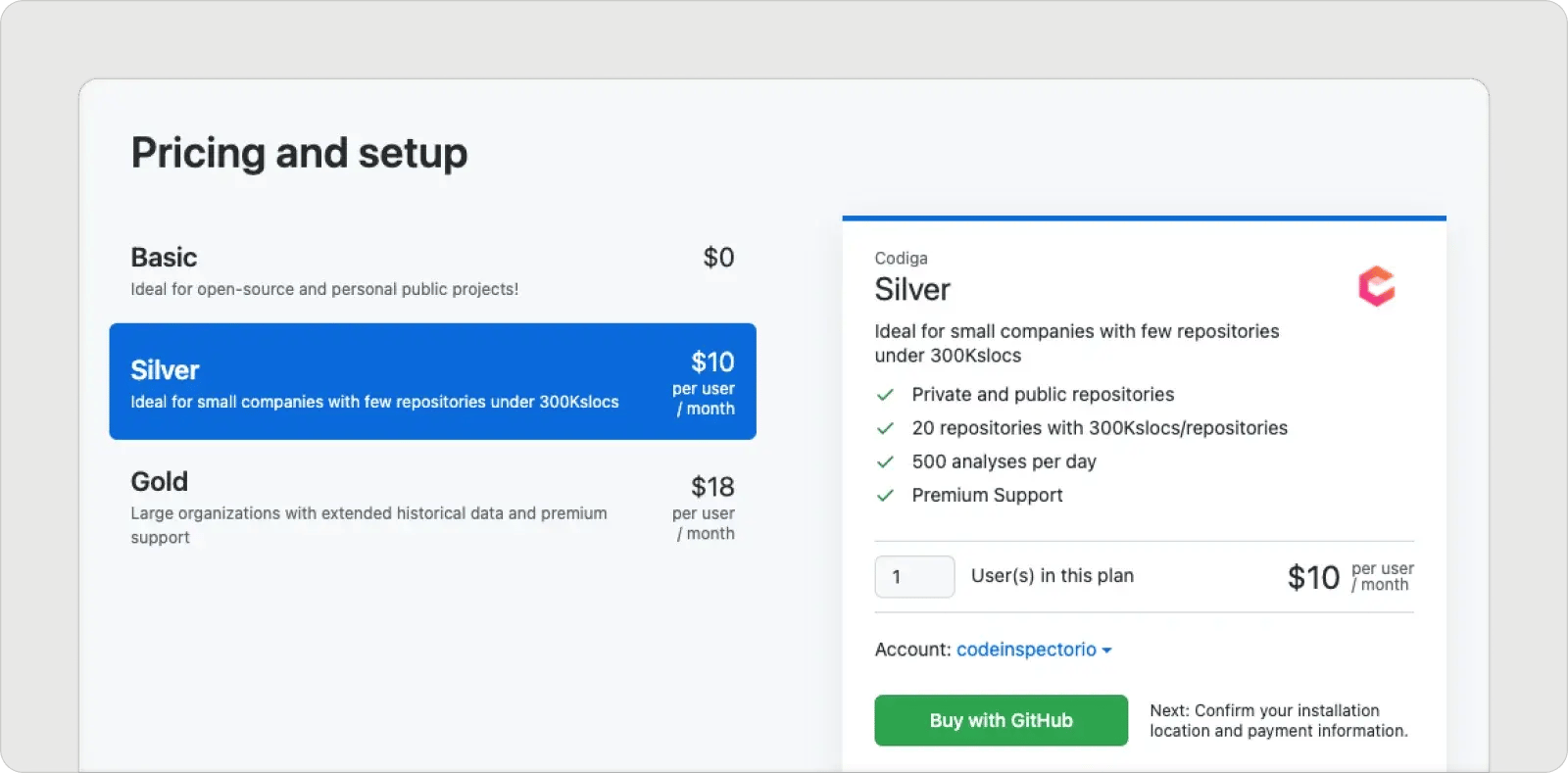This screenshot has height=773, width=1568.
Task: Click the checkmark beside Private and public repositories
Action: tap(885, 395)
